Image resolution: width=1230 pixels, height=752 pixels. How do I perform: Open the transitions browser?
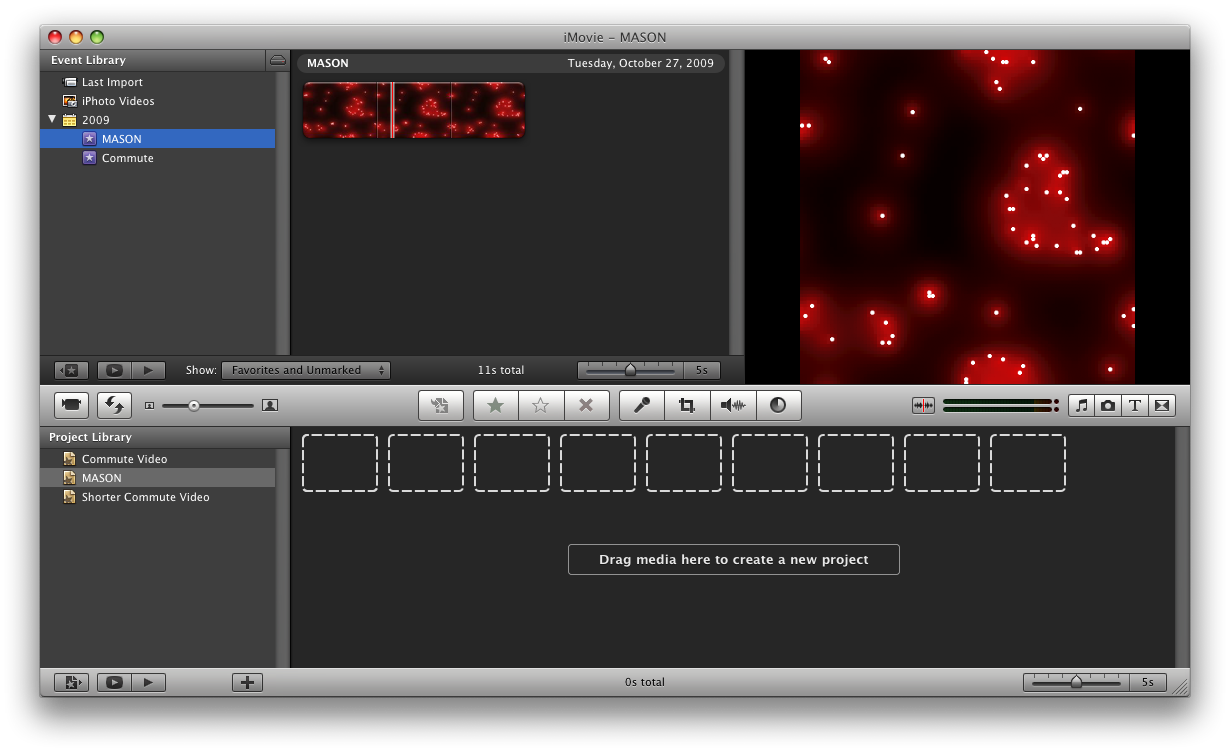(1161, 405)
